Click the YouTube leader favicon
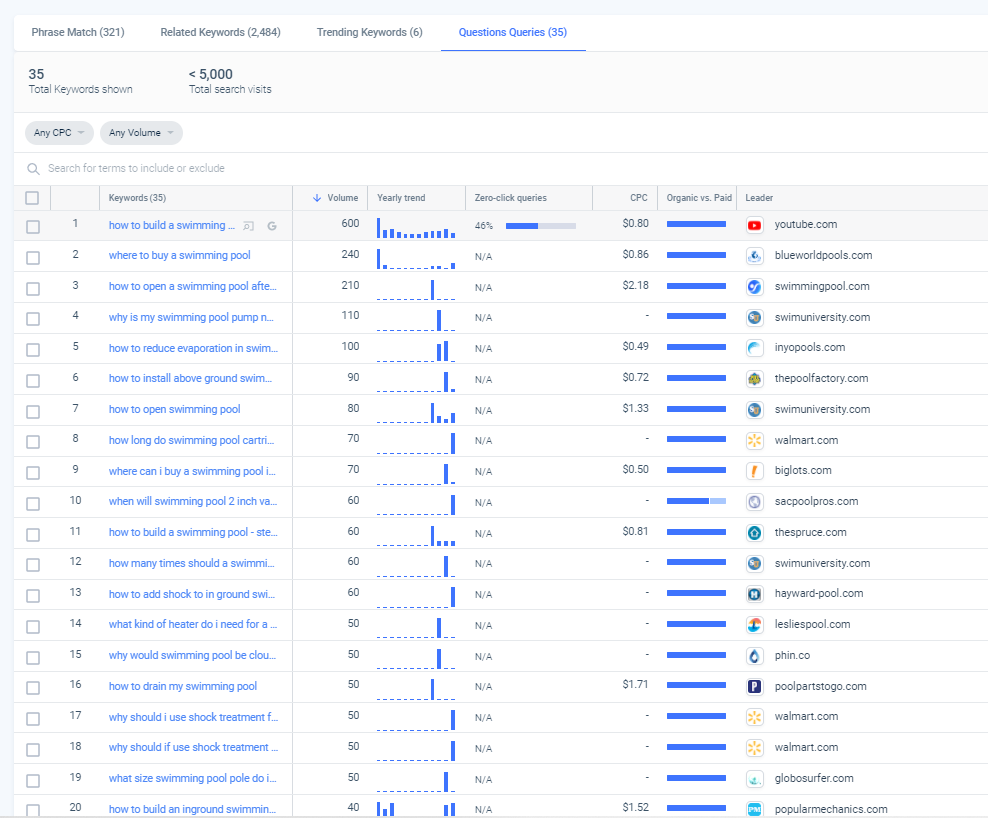The width and height of the screenshot is (988, 818). click(755, 225)
